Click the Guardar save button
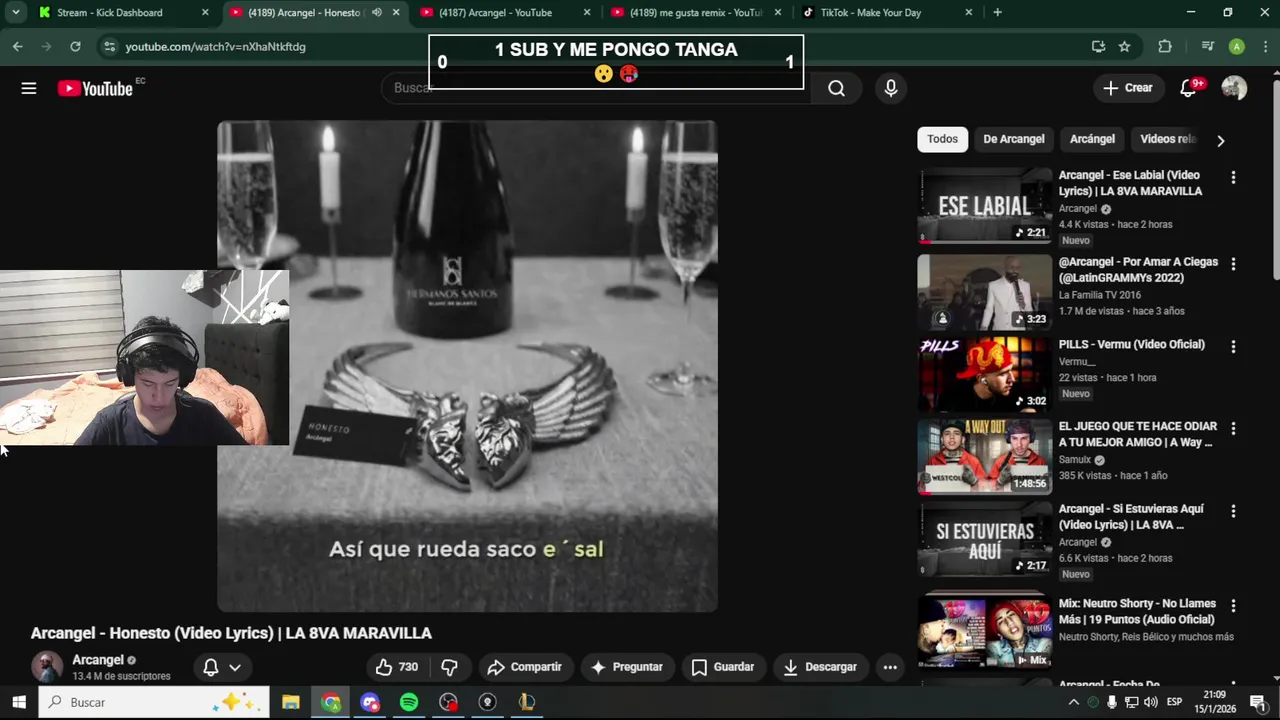The height and width of the screenshot is (720, 1280). 723,667
